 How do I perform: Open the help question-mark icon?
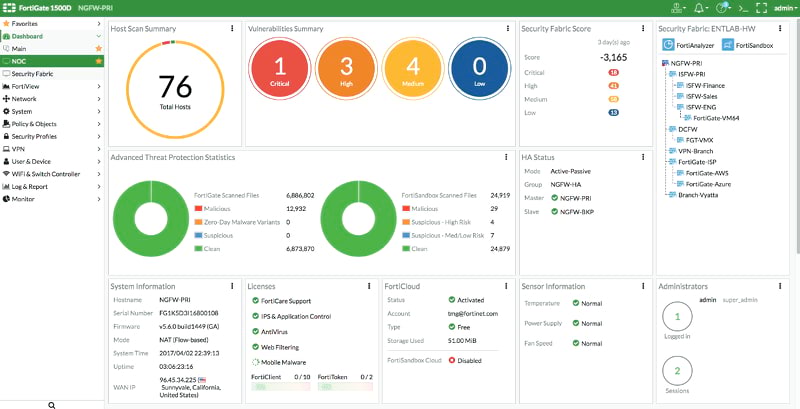[x=722, y=8]
